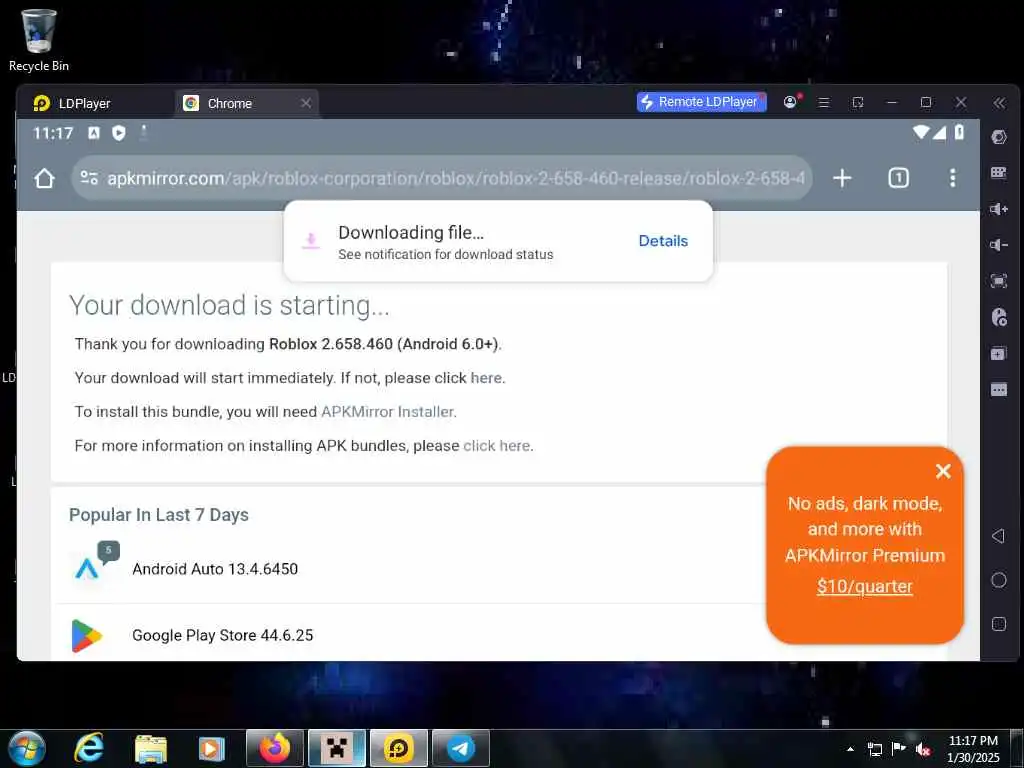Tap the Chrome home icon
The width and height of the screenshot is (1024, 768).
(x=44, y=178)
